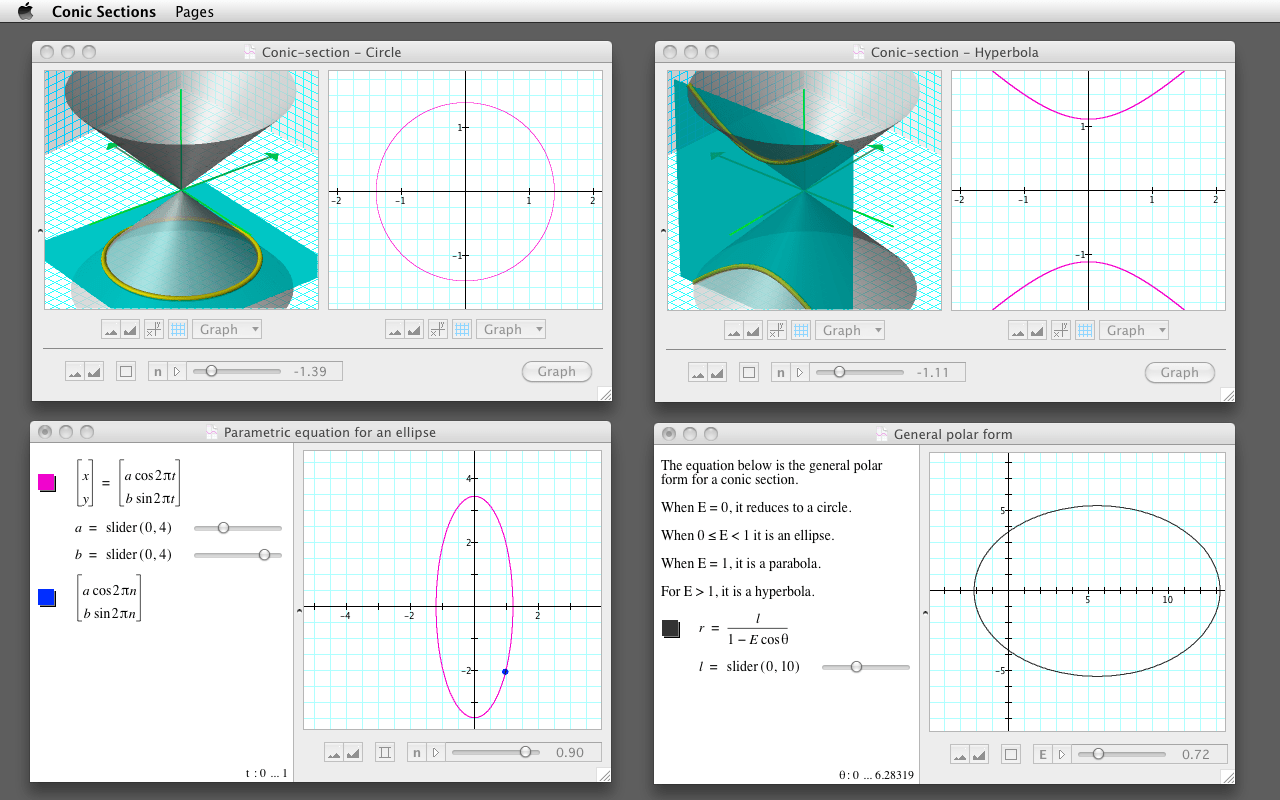Open Graph dropdown under Hyperbola window's 3D view
This screenshot has height=800, width=1280.
850,330
